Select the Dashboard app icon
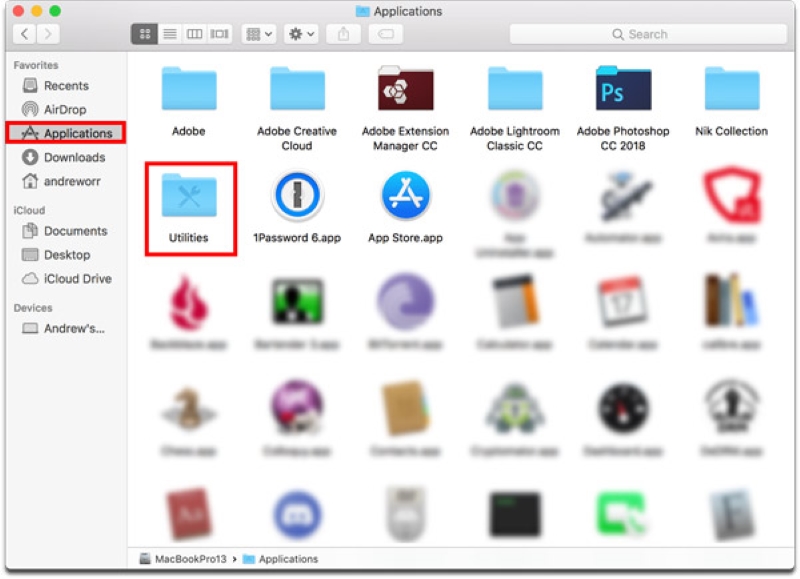Viewport: 800px width, 579px height. click(623, 409)
